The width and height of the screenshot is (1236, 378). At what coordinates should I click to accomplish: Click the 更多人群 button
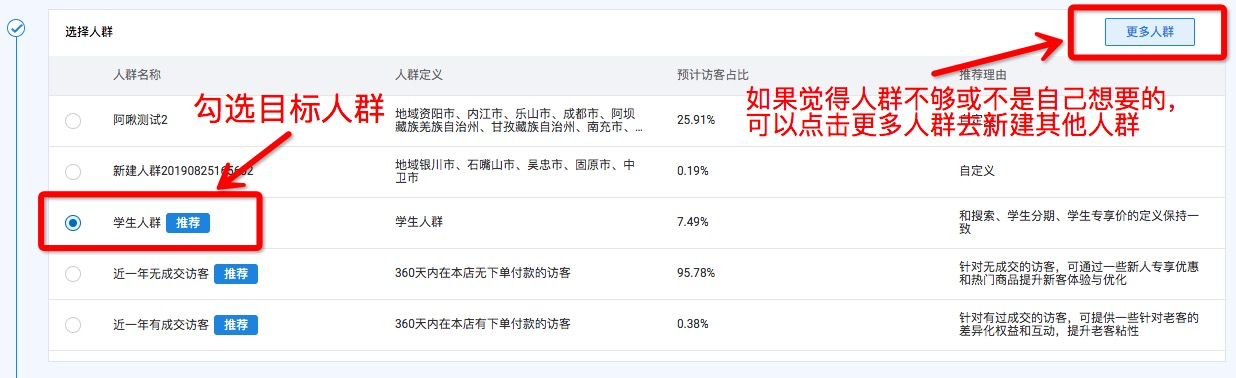tap(1149, 32)
